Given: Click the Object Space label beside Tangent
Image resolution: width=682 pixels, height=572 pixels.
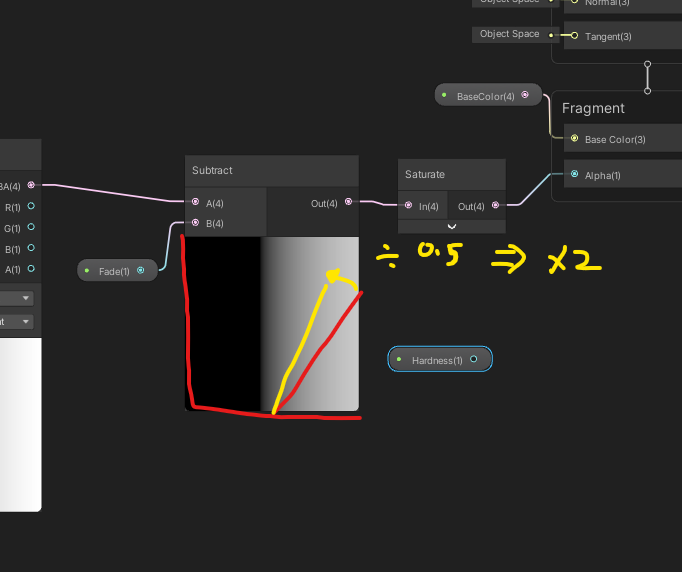Looking at the screenshot, I should pyautogui.click(x=509, y=34).
